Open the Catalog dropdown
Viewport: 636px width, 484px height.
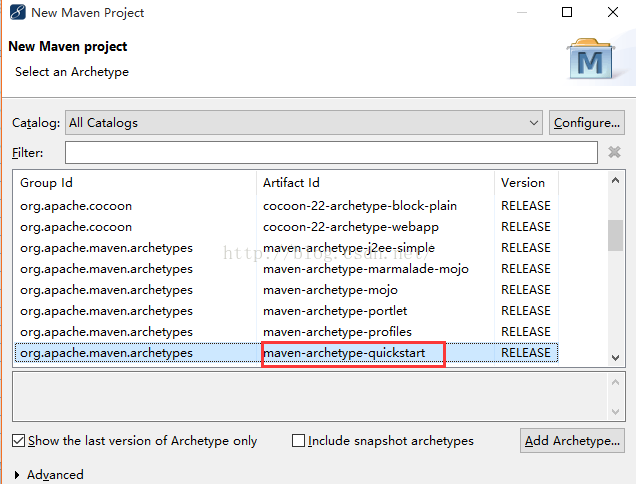[x=303, y=123]
